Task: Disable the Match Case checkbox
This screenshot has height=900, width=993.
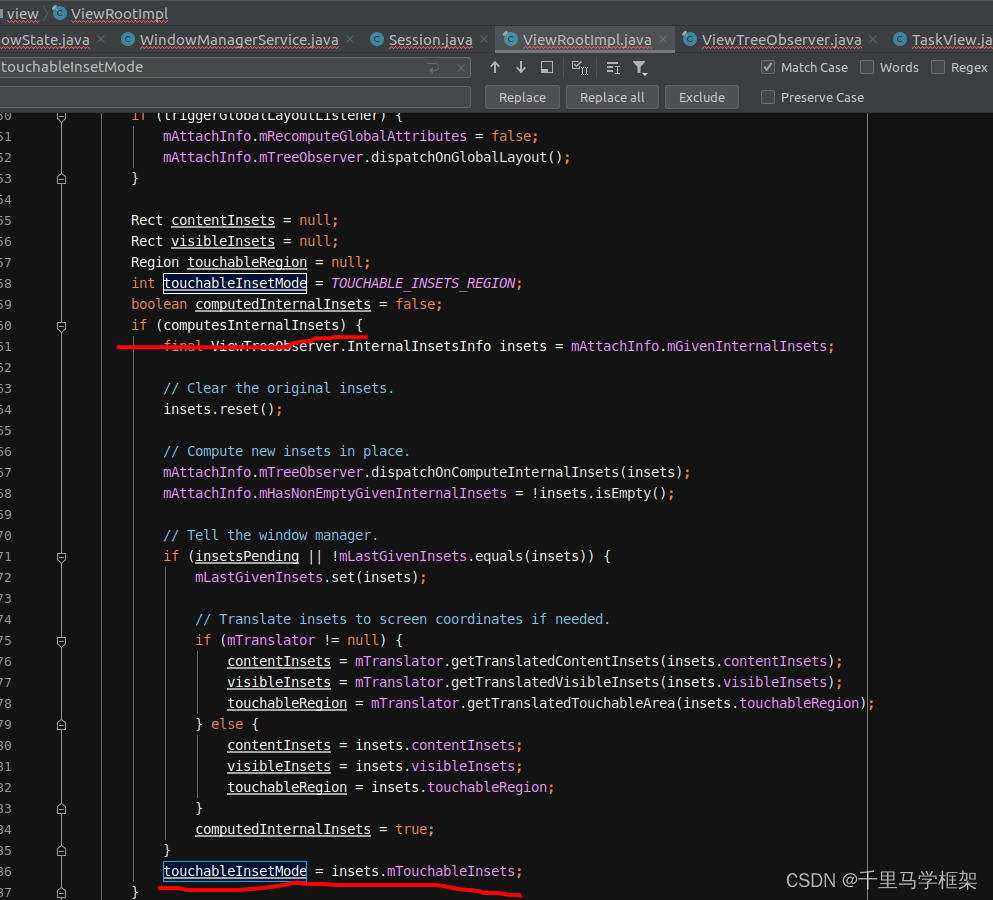Action: click(x=768, y=67)
